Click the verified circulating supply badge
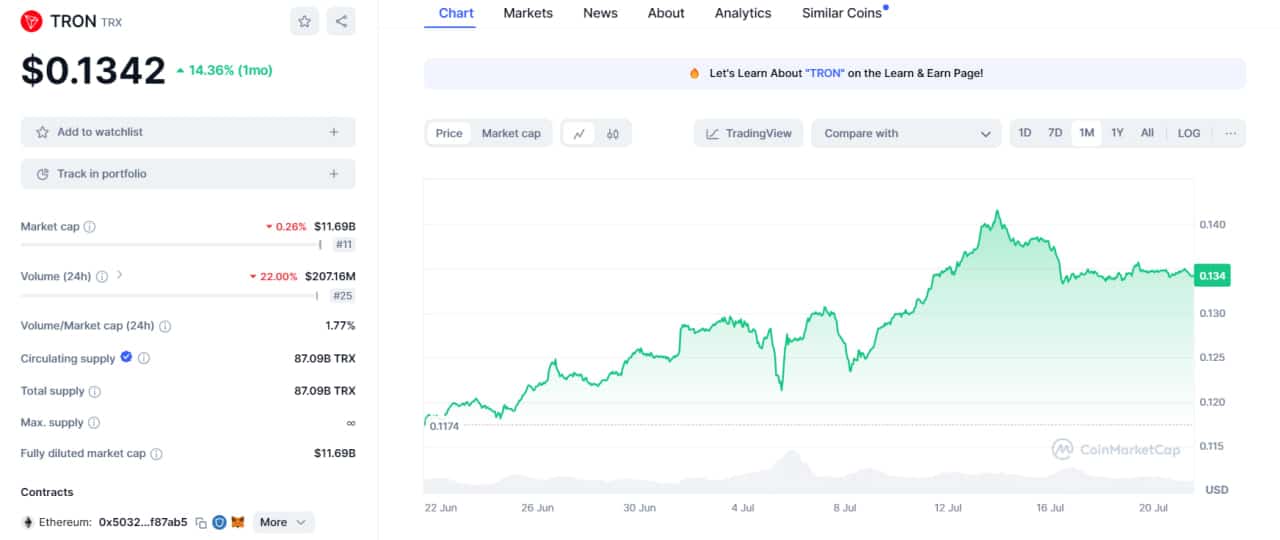The width and height of the screenshot is (1280, 540). 126,357
